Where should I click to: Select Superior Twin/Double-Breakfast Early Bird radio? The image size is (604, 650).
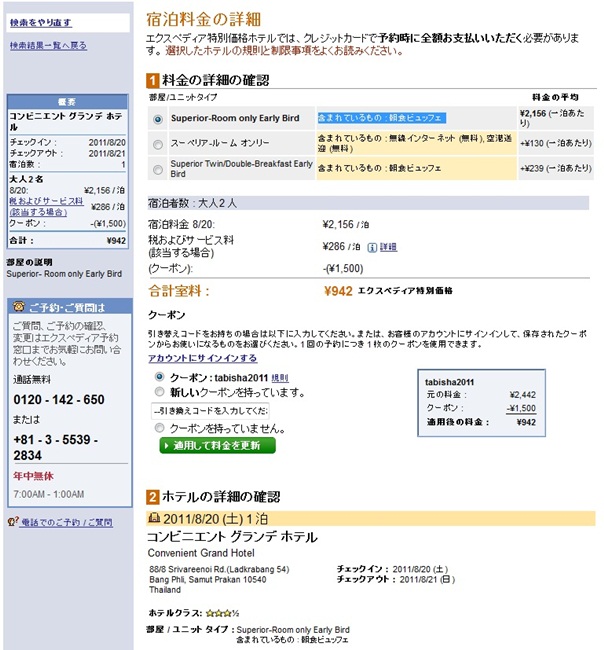pyautogui.click(x=158, y=170)
